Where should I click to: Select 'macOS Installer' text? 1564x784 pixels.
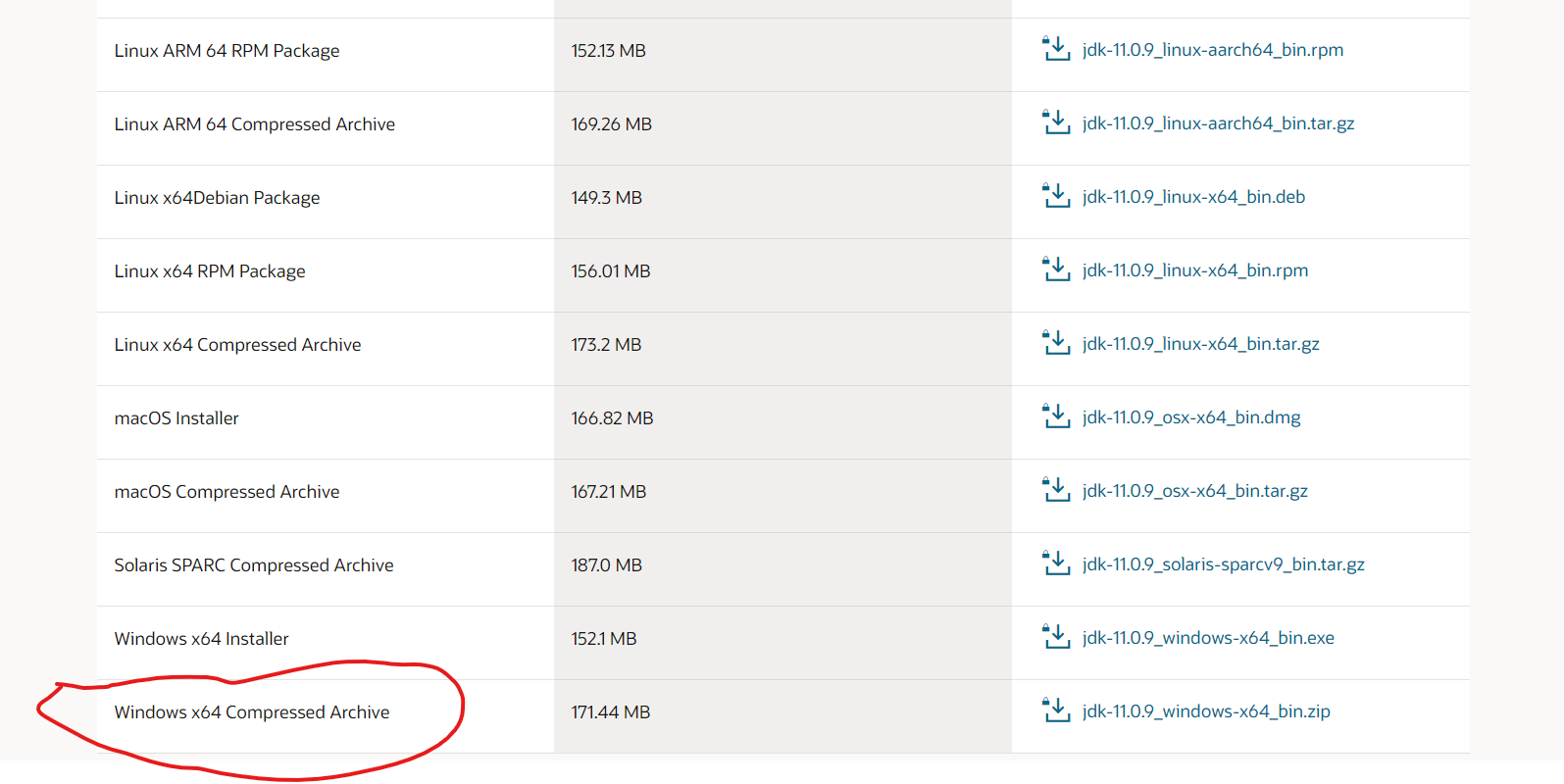click(x=177, y=418)
